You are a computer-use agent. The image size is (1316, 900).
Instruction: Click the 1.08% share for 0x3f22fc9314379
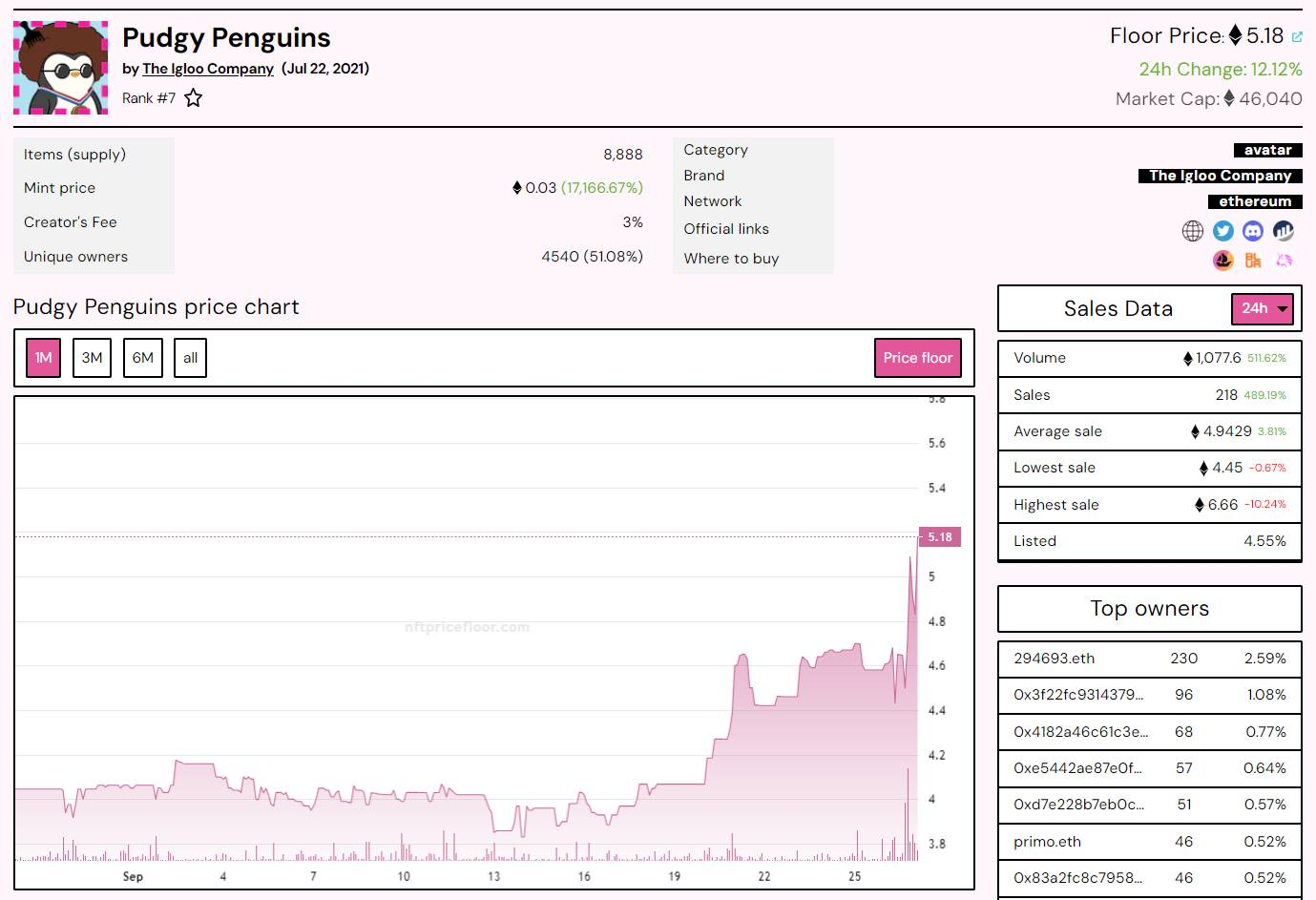[1266, 695]
